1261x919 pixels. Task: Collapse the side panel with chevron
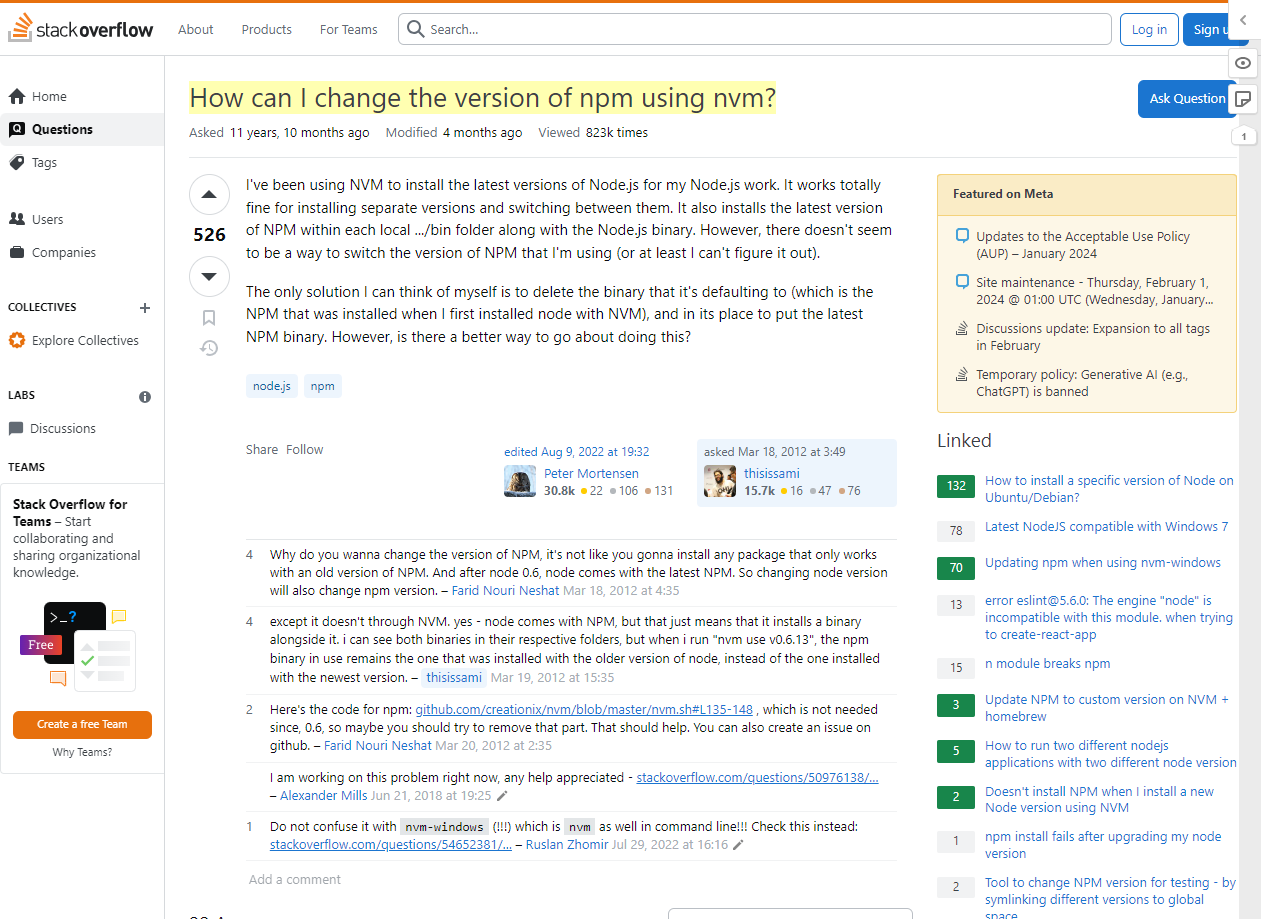point(1243,20)
